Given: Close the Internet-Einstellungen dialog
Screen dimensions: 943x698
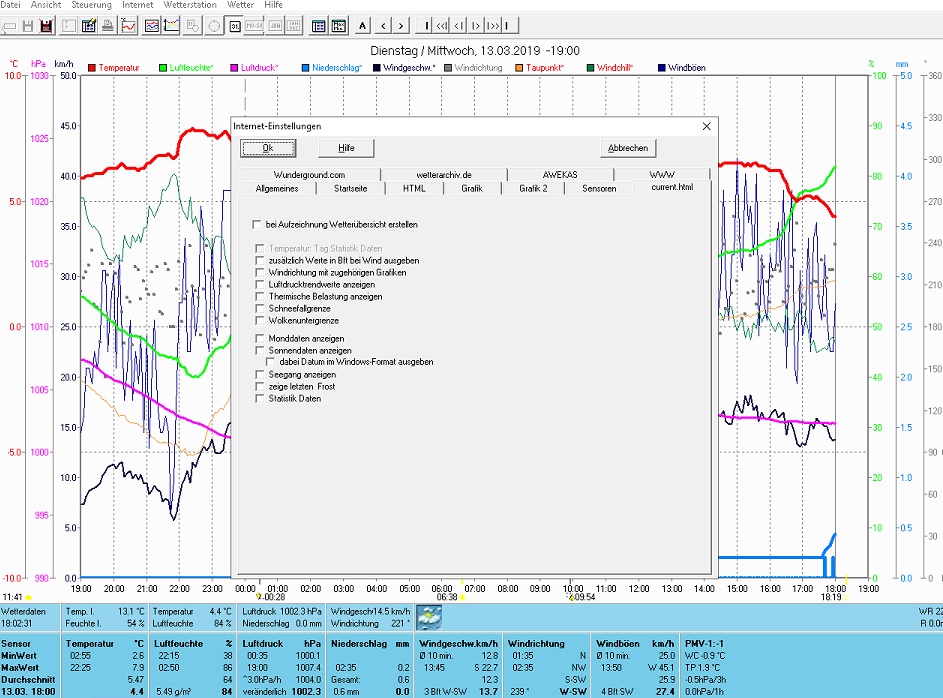Looking at the screenshot, I should (706, 126).
